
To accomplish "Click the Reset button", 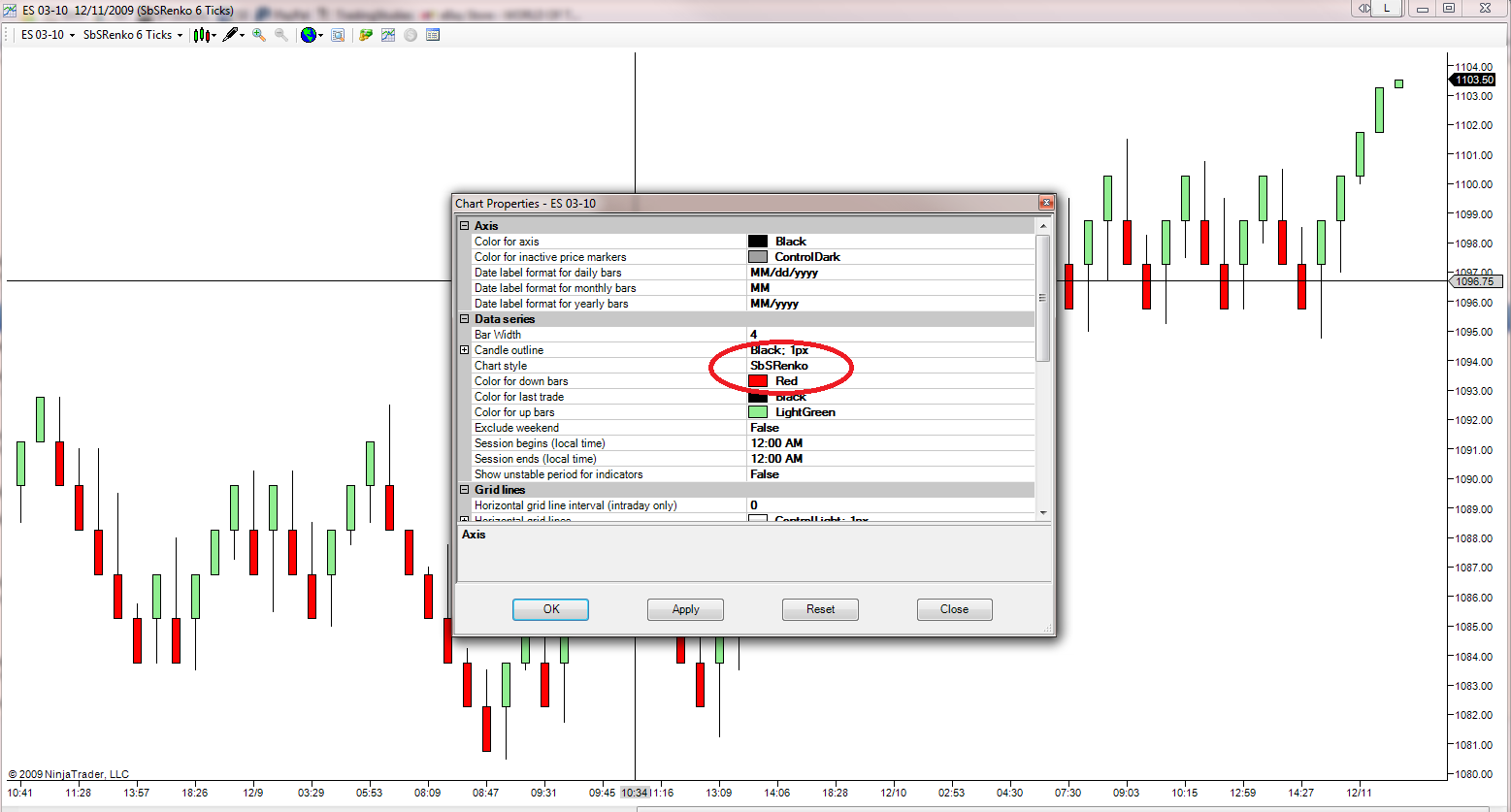I will [820, 609].
